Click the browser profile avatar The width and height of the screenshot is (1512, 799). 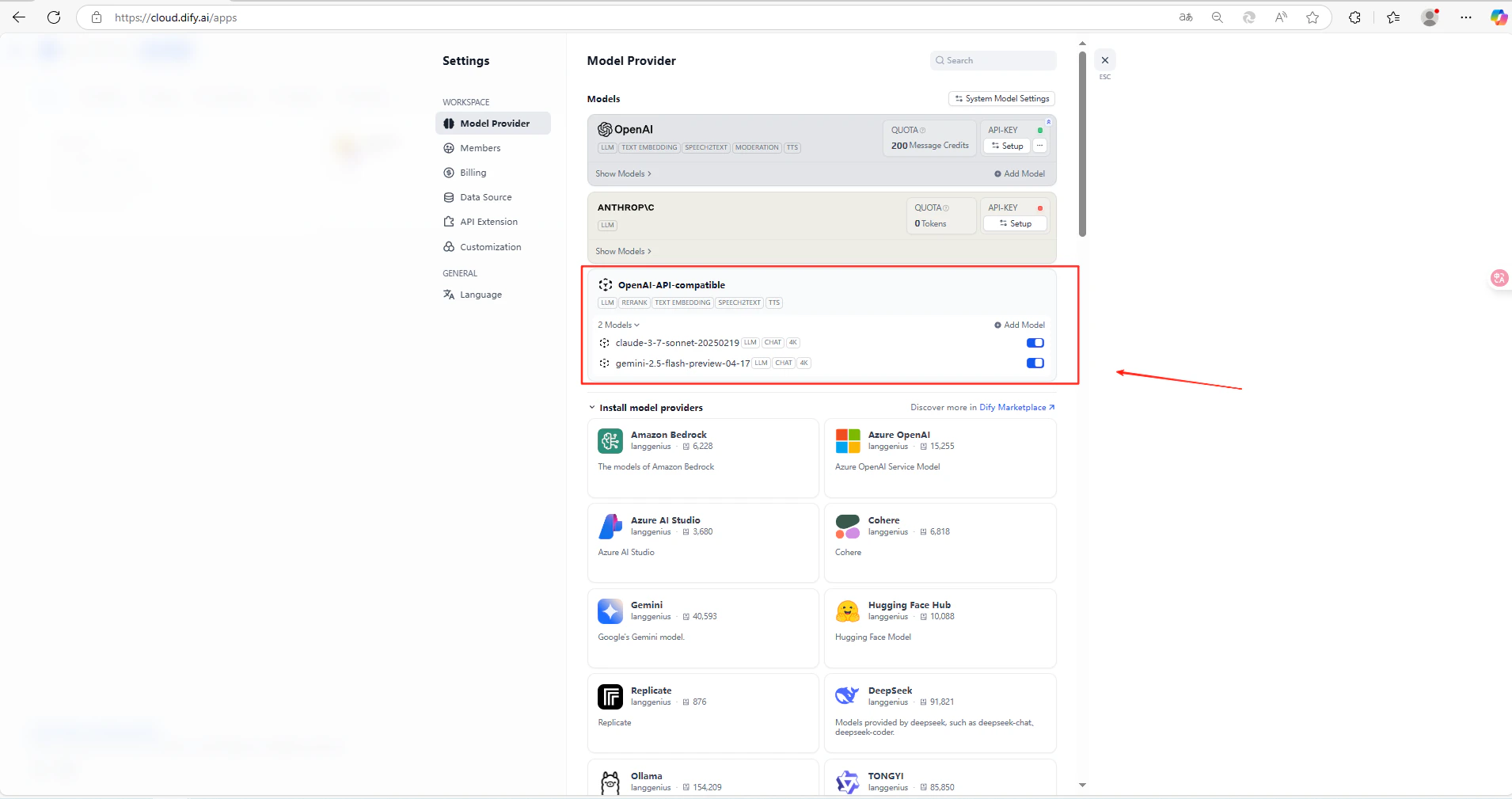(1430, 17)
